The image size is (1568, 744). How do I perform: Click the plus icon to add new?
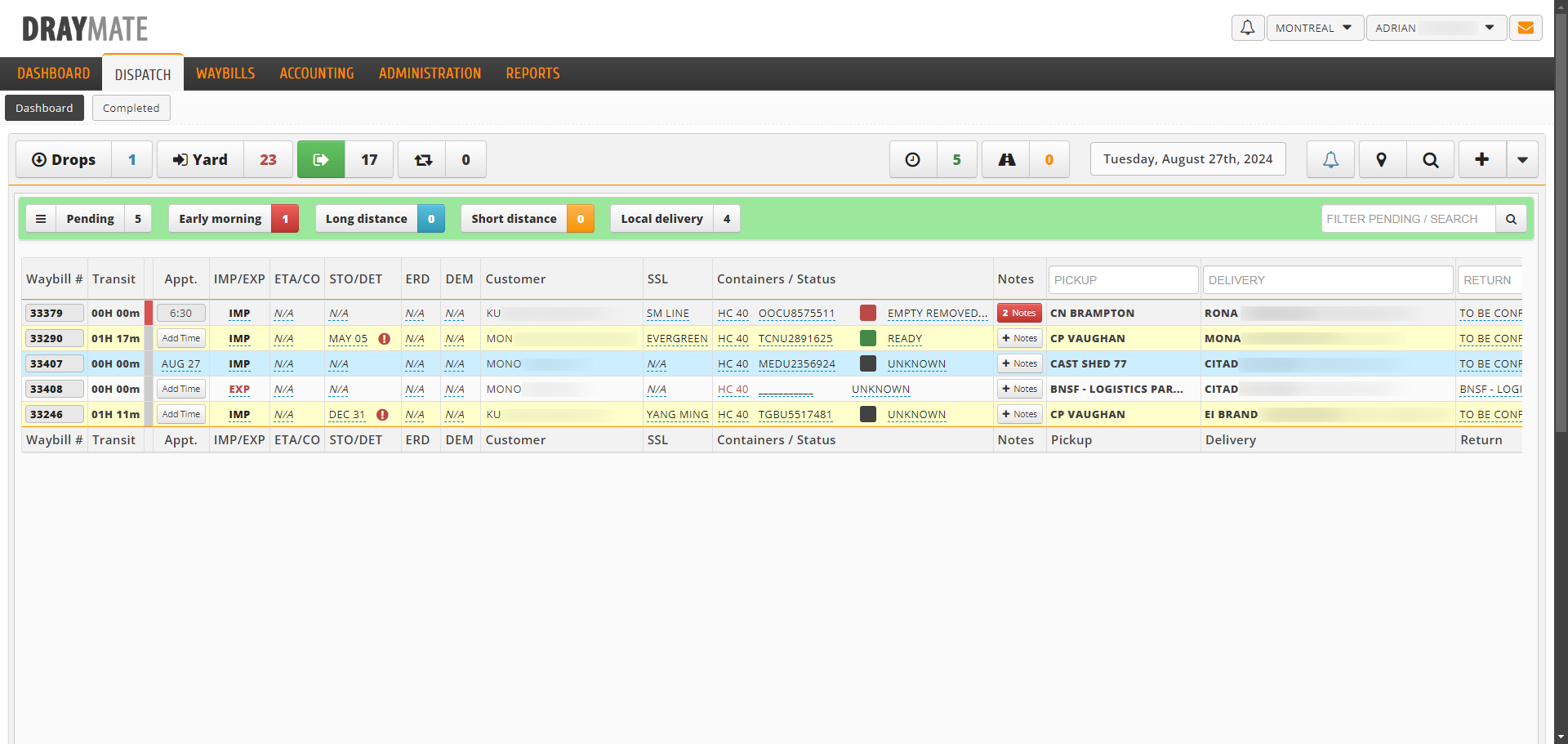point(1481,160)
